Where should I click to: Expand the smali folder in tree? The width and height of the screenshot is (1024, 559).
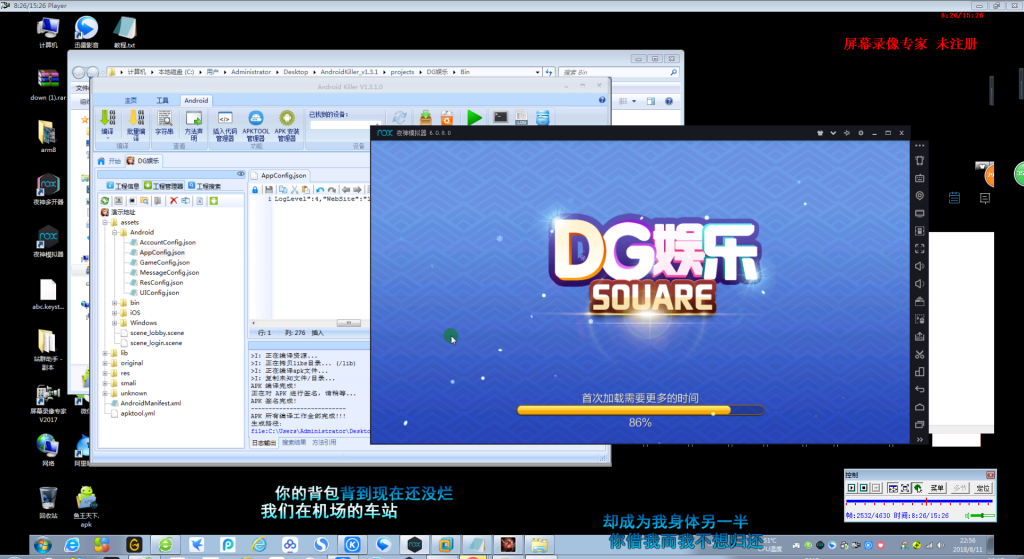pyautogui.click(x=105, y=383)
